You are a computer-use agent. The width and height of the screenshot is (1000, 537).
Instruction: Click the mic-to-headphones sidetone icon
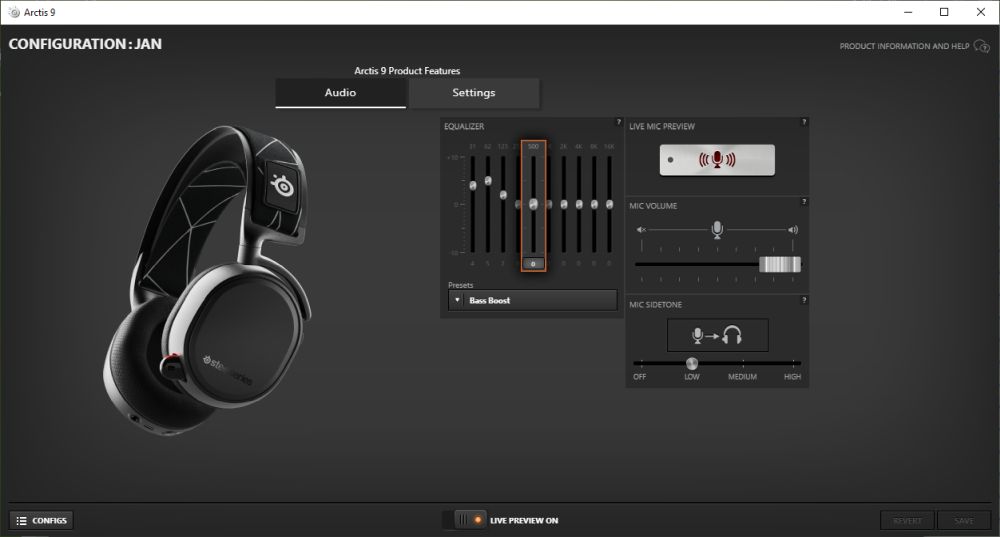click(717, 335)
